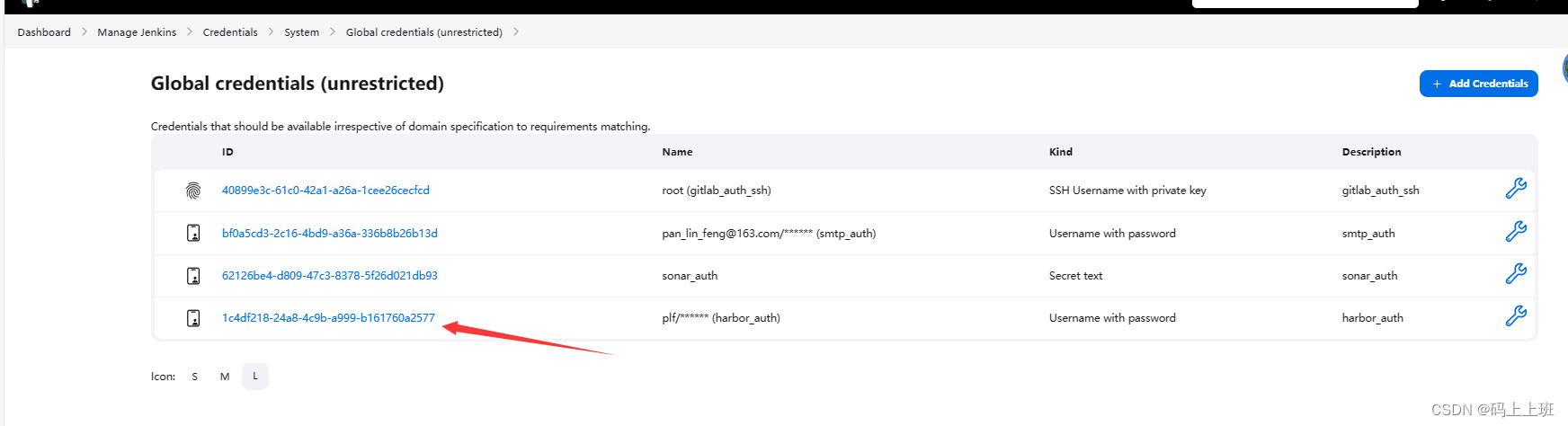
Task: Open credential 40899e3c-61c0-42a1-a26a-1cee26cecfcd link
Action: click(325, 191)
